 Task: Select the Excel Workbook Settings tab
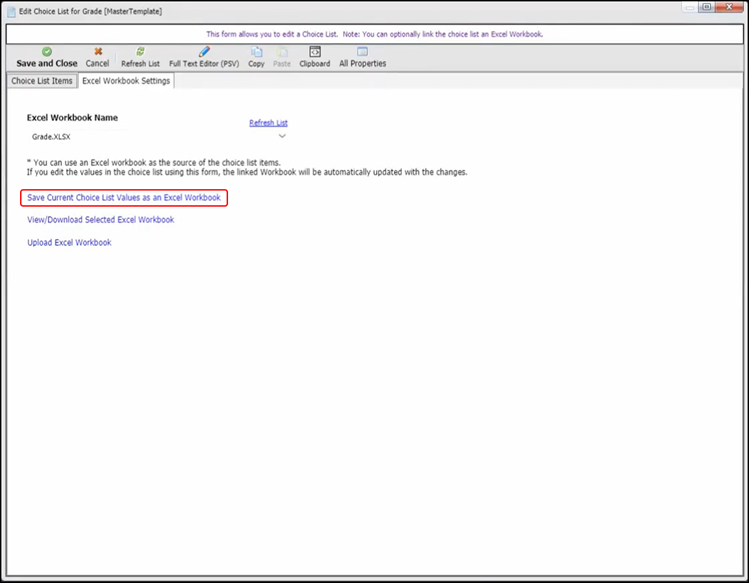click(x=126, y=81)
